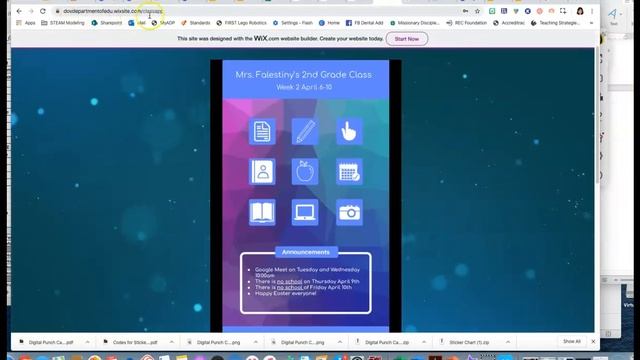Viewport: 640px width, 360px height.
Task: Open the Sharepoint bookmark
Action: [107, 23]
